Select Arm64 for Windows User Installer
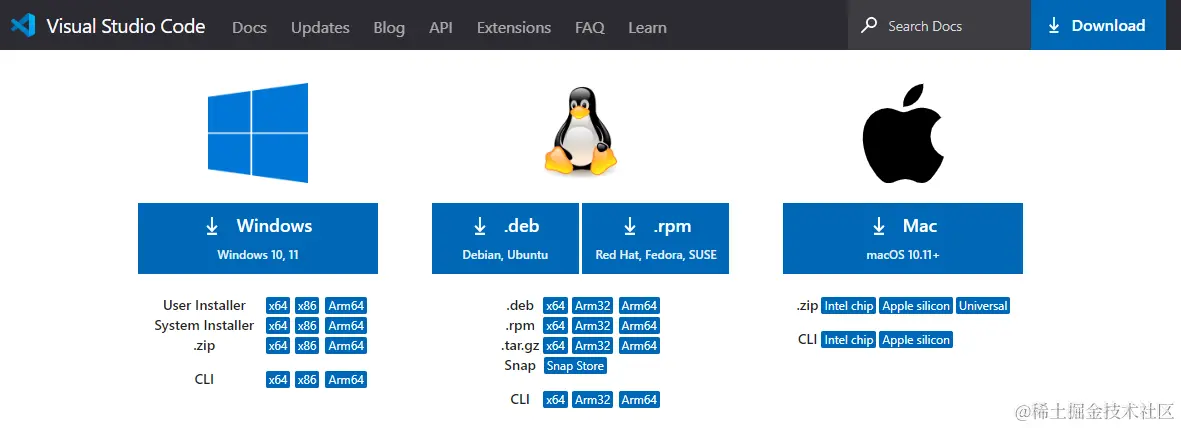The image size is (1181, 428). (346, 306)
